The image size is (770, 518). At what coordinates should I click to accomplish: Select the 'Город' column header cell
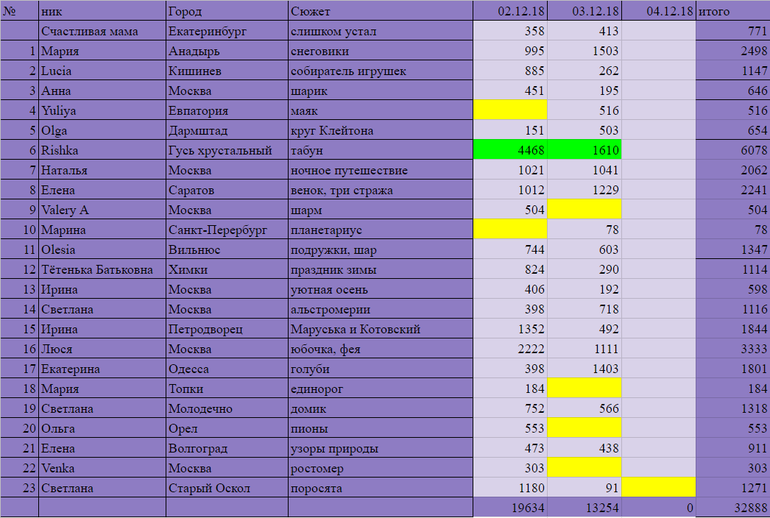(x=226, y=12)
